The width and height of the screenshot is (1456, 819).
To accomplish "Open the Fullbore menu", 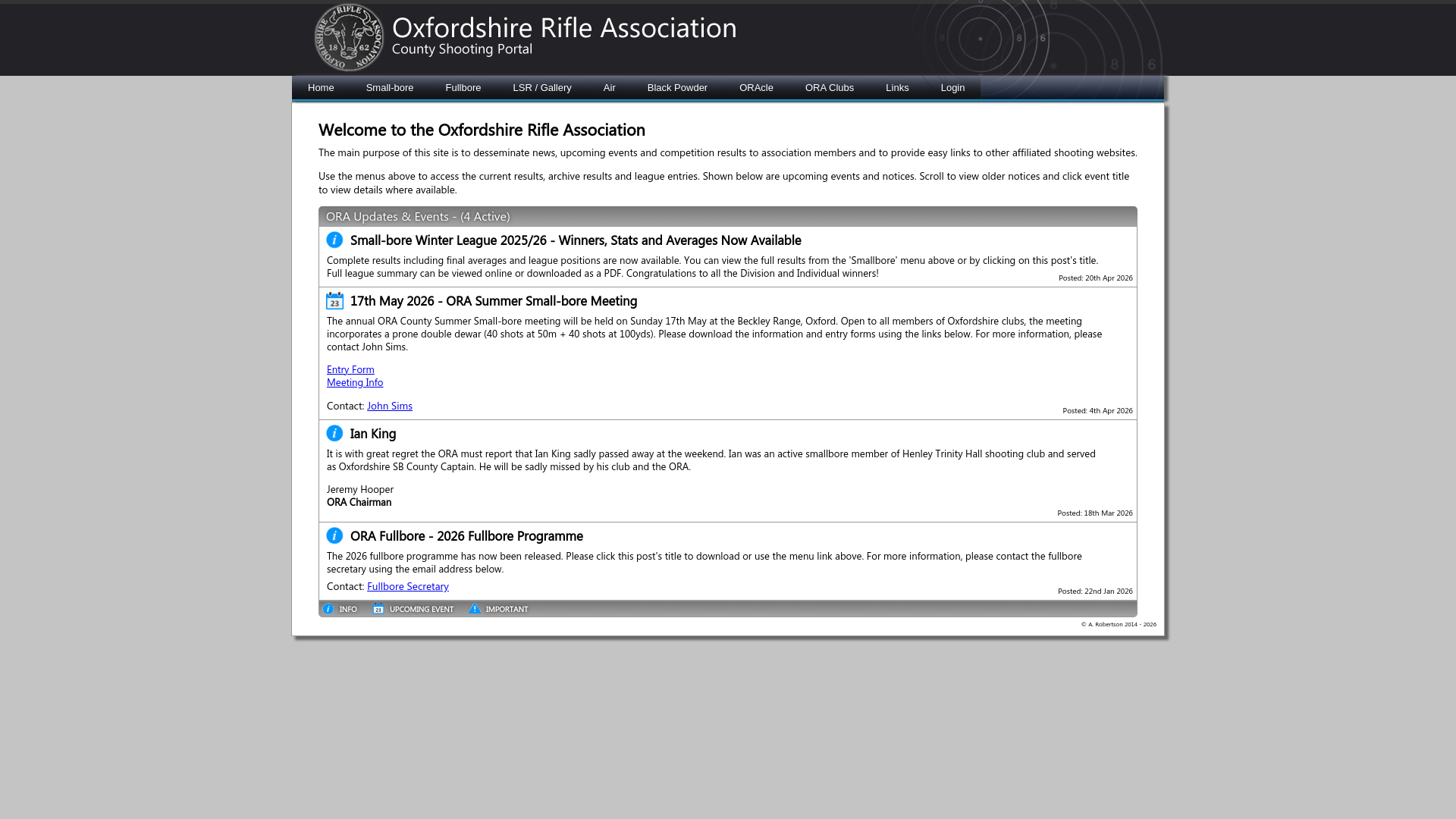I will [x=463, y=88].
